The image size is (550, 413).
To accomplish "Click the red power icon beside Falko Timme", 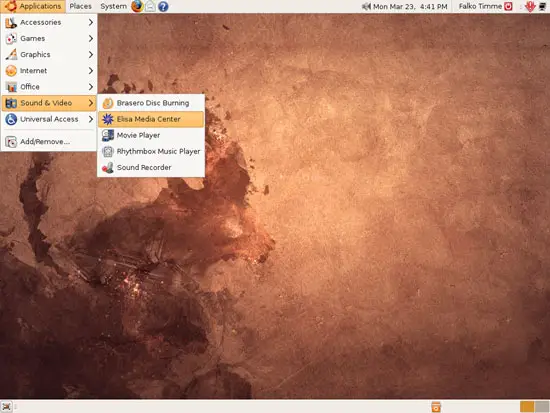I will 508,6.
